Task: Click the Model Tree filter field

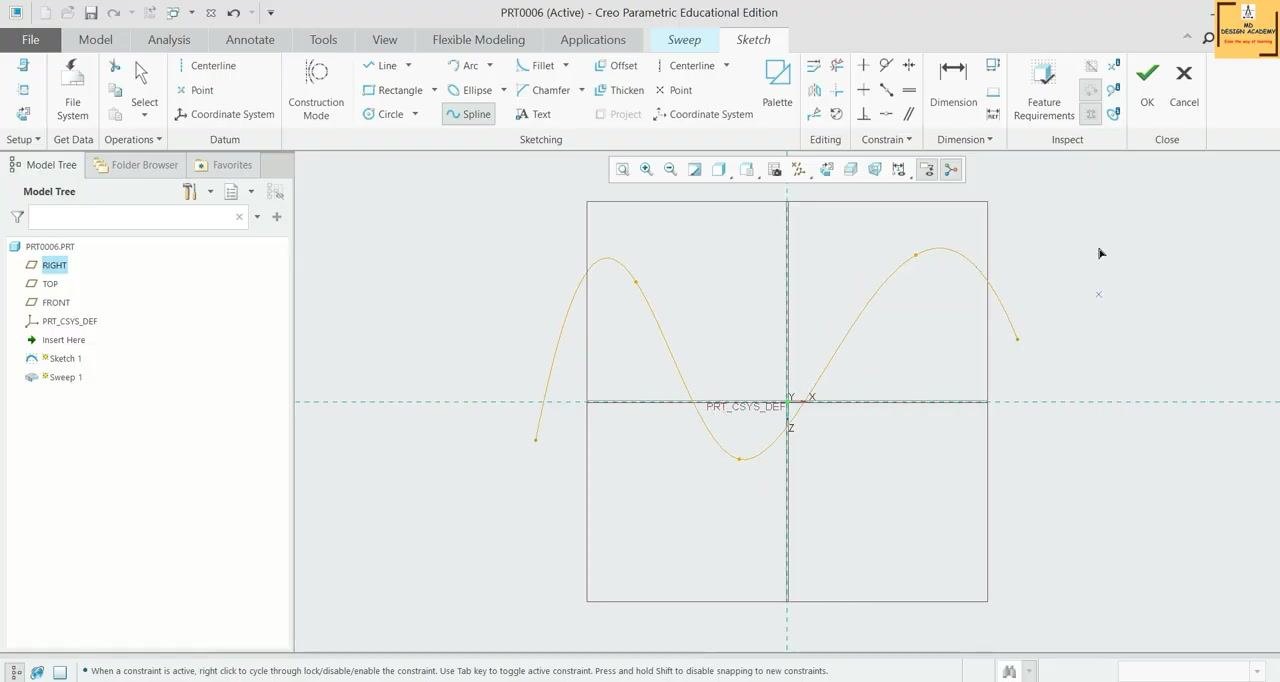Action: (x=138, y=217)
